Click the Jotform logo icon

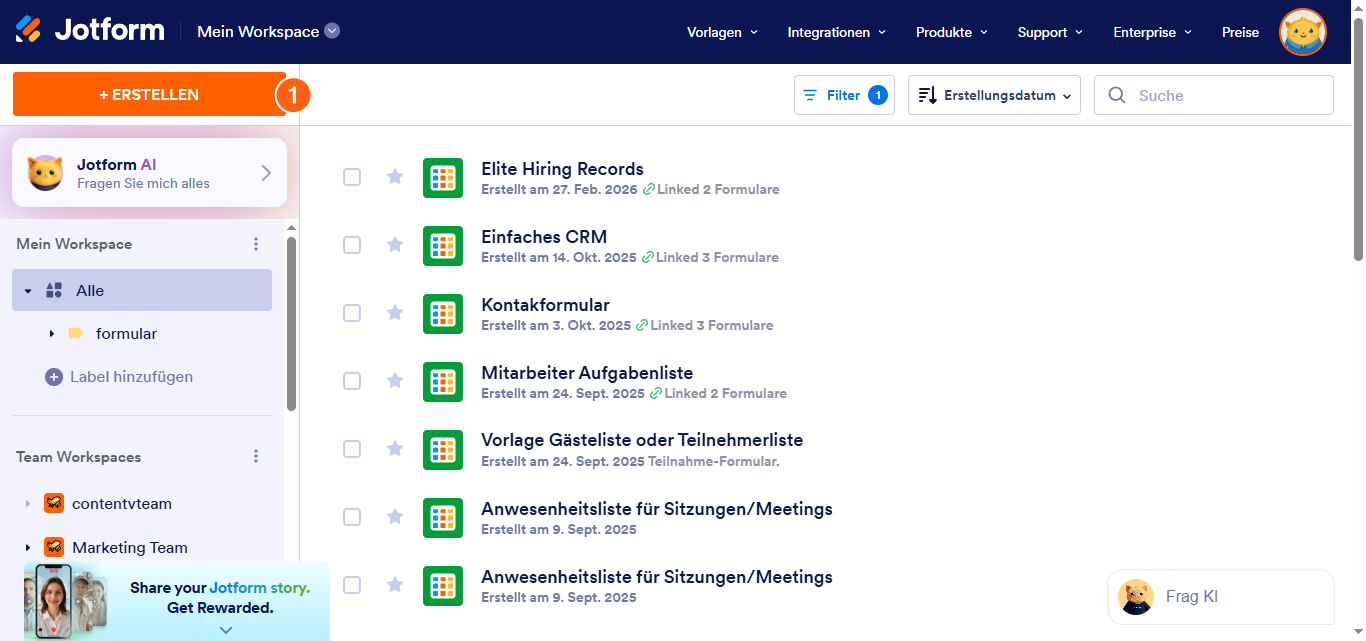pos(27,29)
